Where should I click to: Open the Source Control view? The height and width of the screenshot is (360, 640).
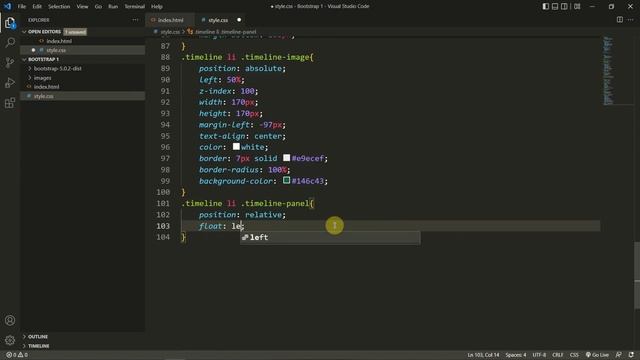10,62
